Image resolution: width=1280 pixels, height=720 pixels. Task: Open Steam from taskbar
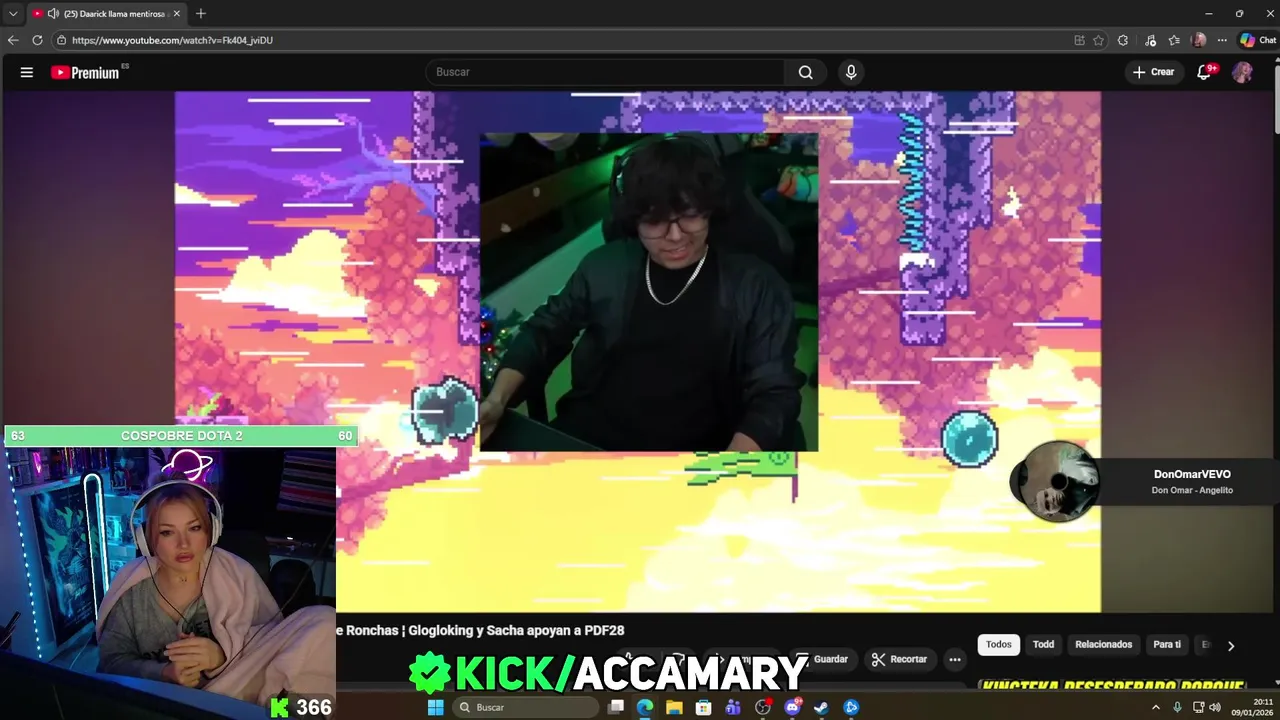[x=821, y=707]
